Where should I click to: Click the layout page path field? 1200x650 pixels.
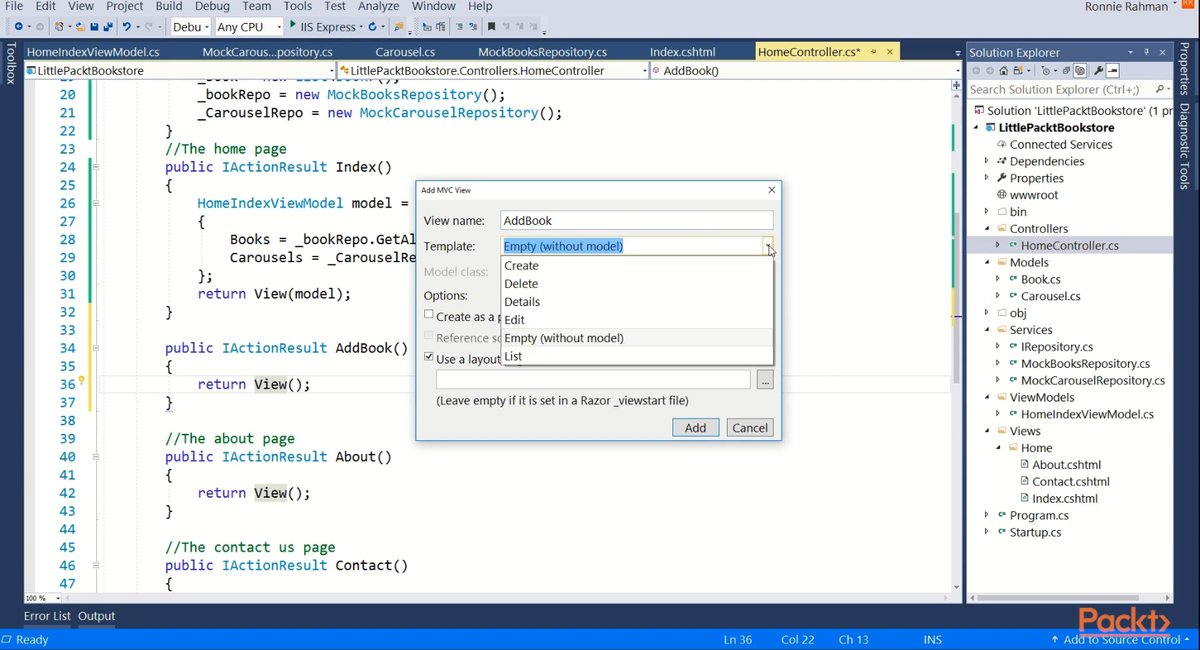593,380
